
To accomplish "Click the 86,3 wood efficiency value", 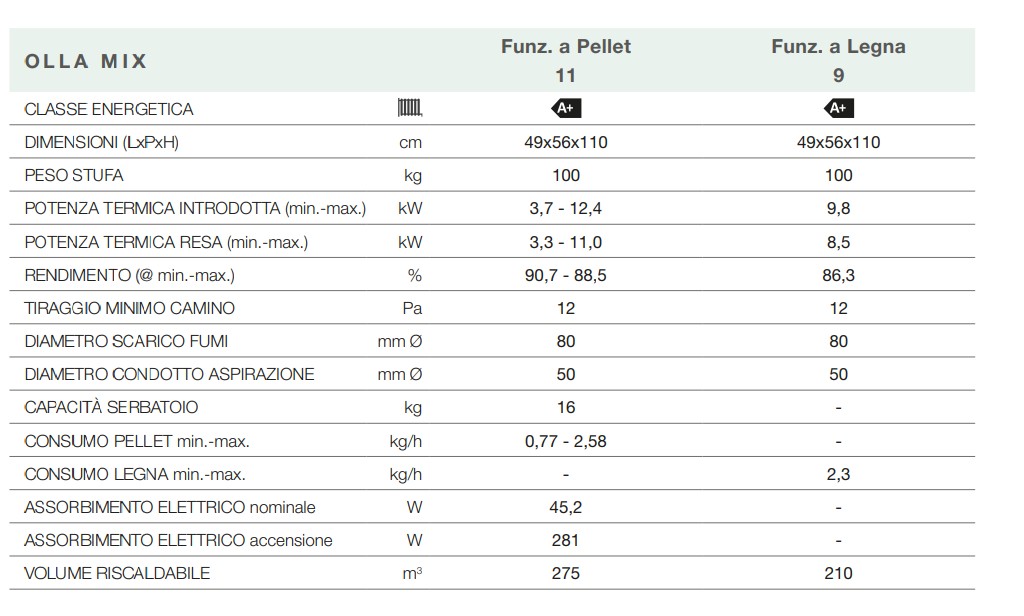I will click(838, 275).
